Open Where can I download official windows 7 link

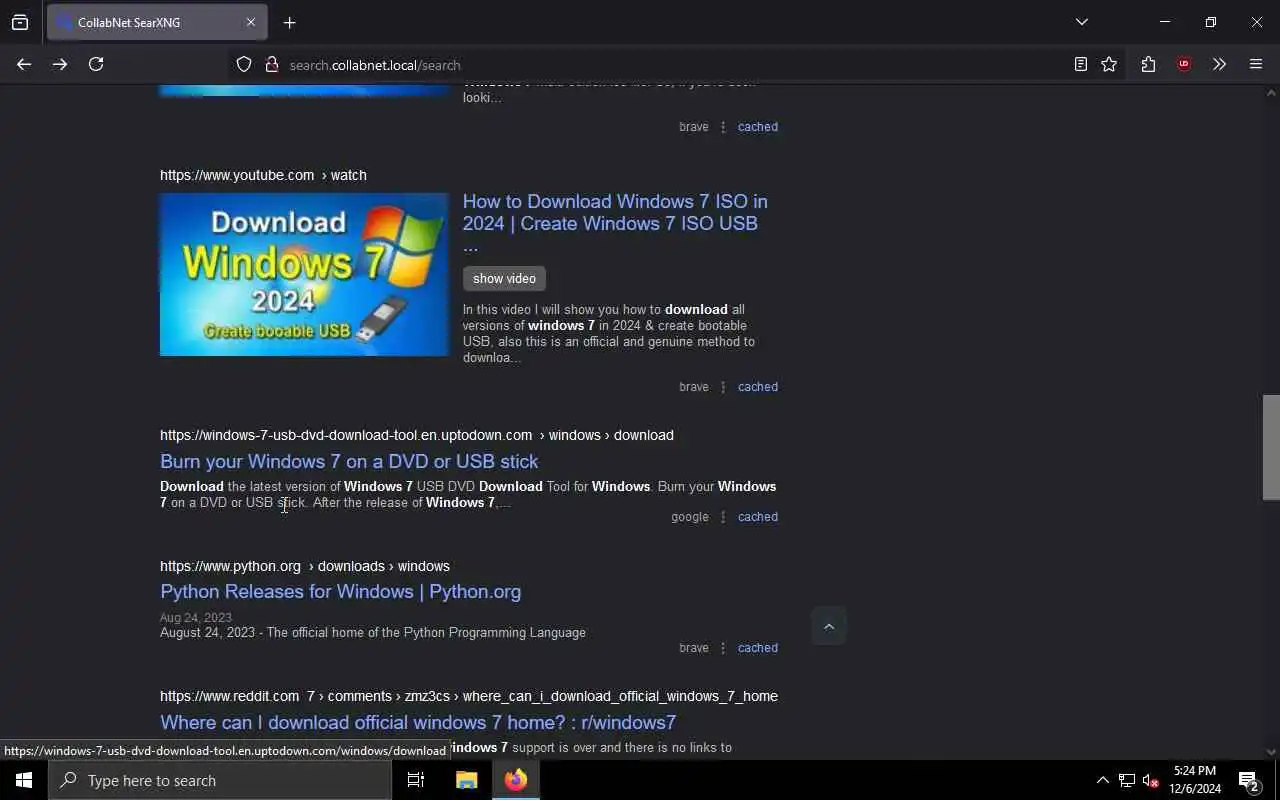(x=418, y=722)
